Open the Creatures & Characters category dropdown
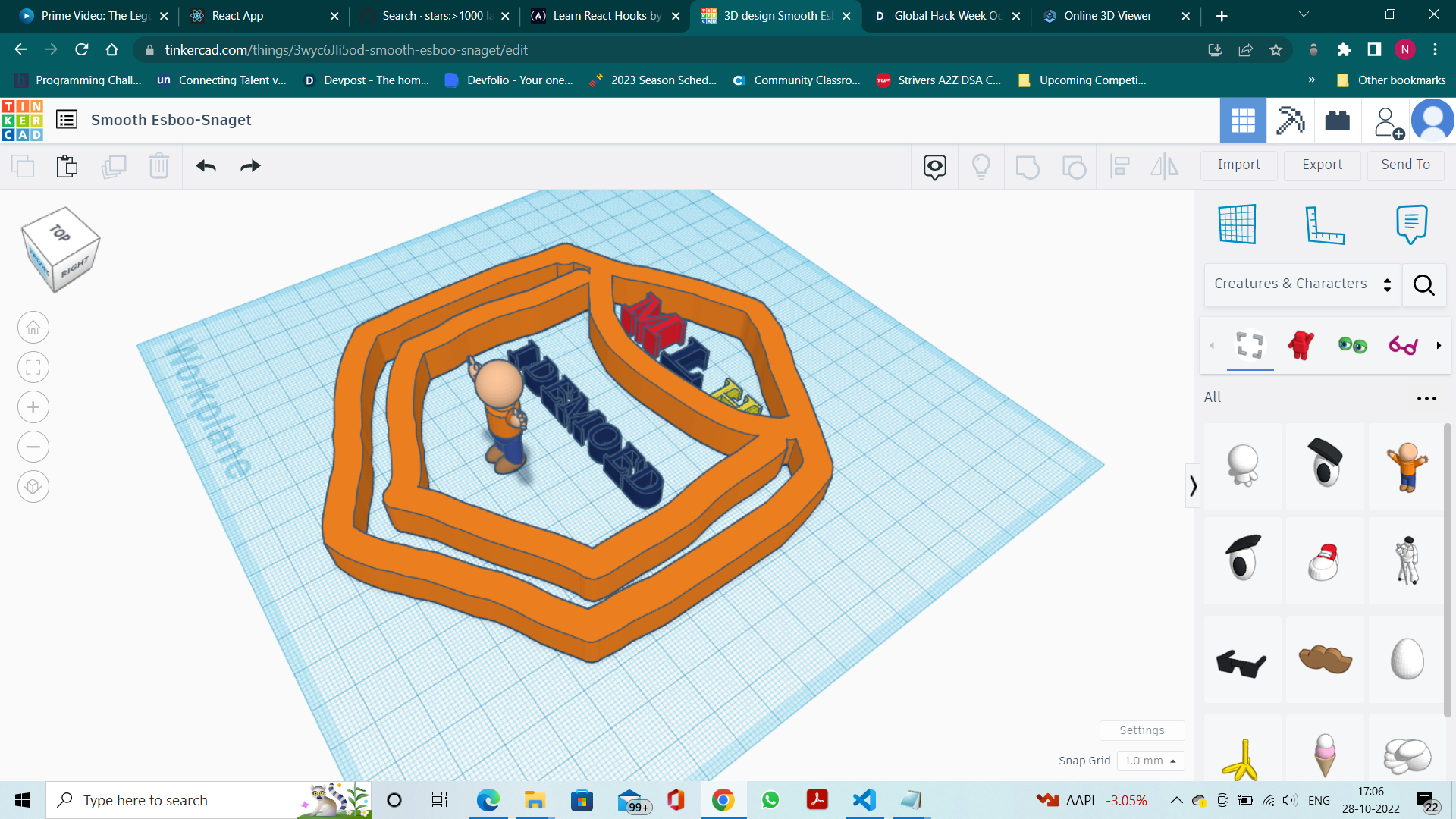 1301,284
